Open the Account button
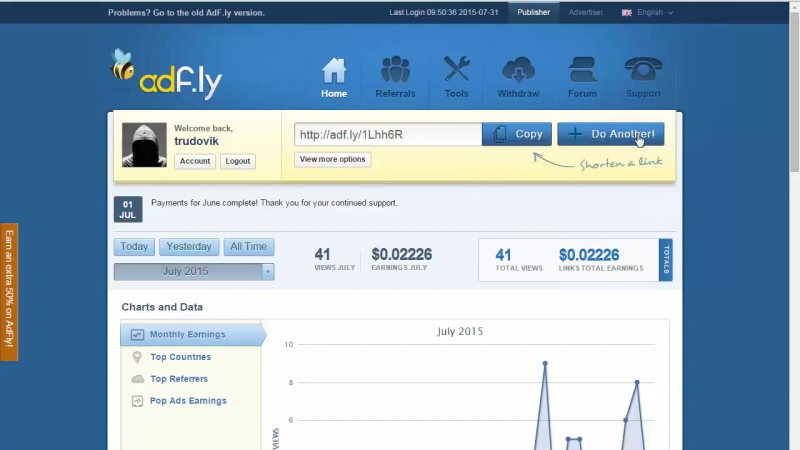The image size is (800, 450). 194,161
